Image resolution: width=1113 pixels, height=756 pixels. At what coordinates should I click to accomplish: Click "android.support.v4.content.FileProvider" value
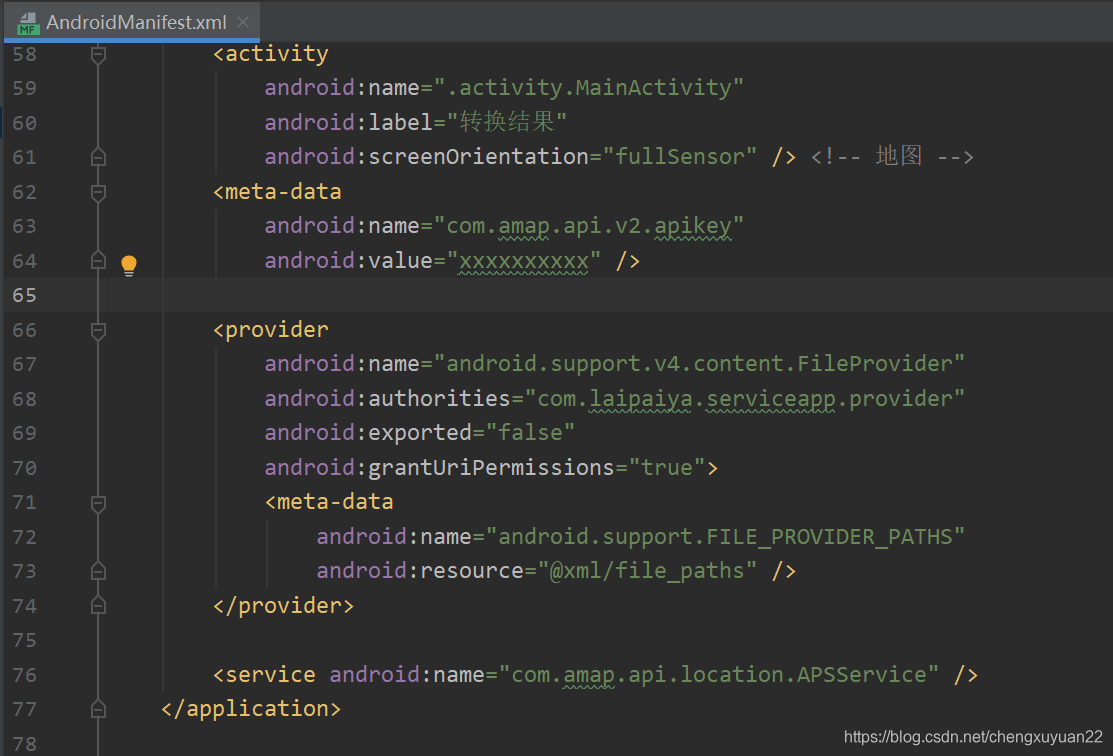[699, 364]
